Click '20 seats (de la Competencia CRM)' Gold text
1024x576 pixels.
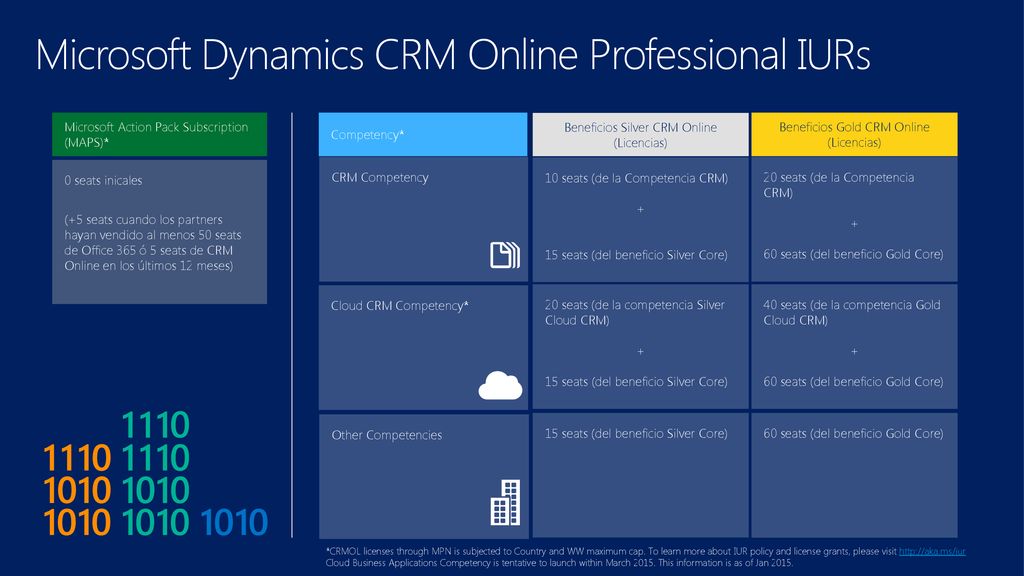[x=839, y=185]
